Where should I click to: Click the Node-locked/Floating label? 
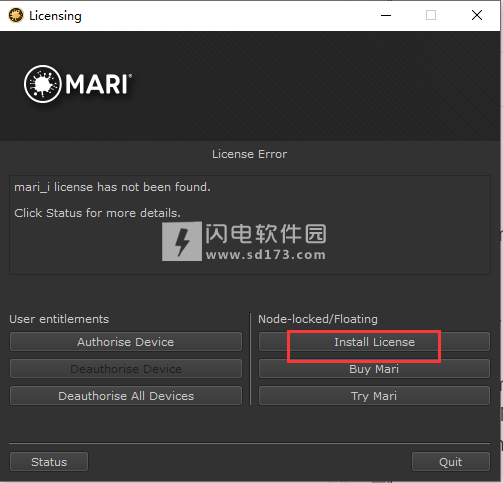[318, 319]
